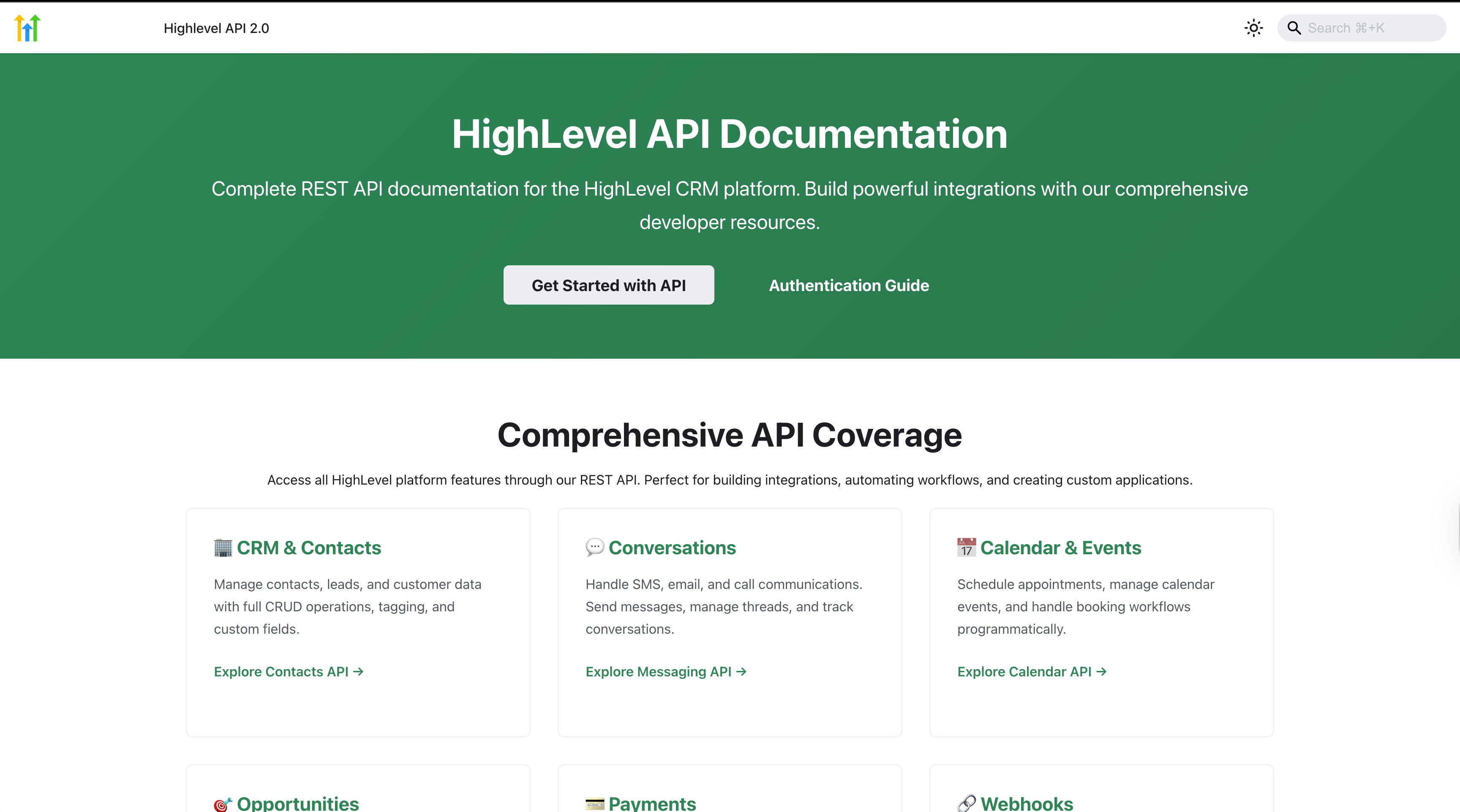This screenshot has width=1460, height=812.
Task: Open the Webhooks card heading
Action: click(1027, 804)
